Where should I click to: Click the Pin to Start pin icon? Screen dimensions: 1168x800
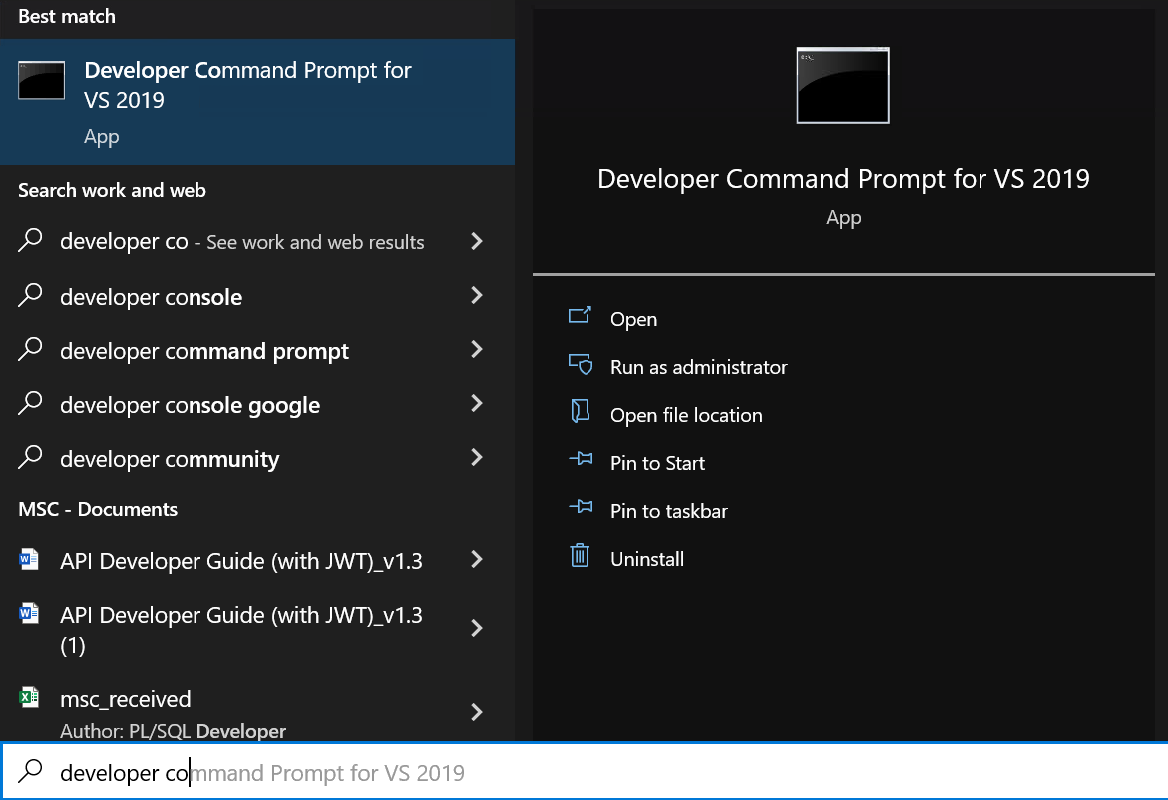click(580, 459)
